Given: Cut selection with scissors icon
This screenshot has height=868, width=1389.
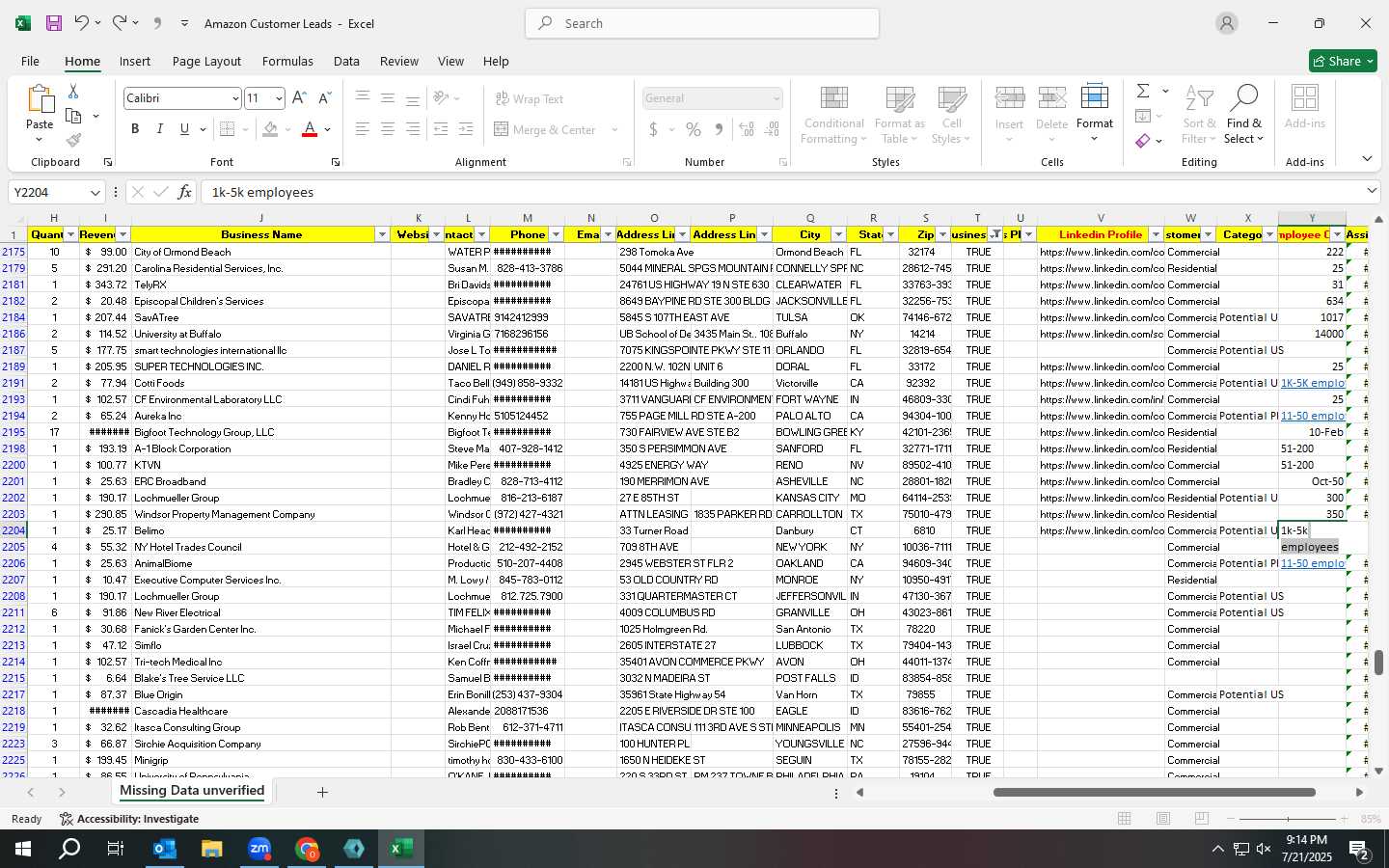Looking at the screenshot, I should pyautogui.click(x=73, y=92).
